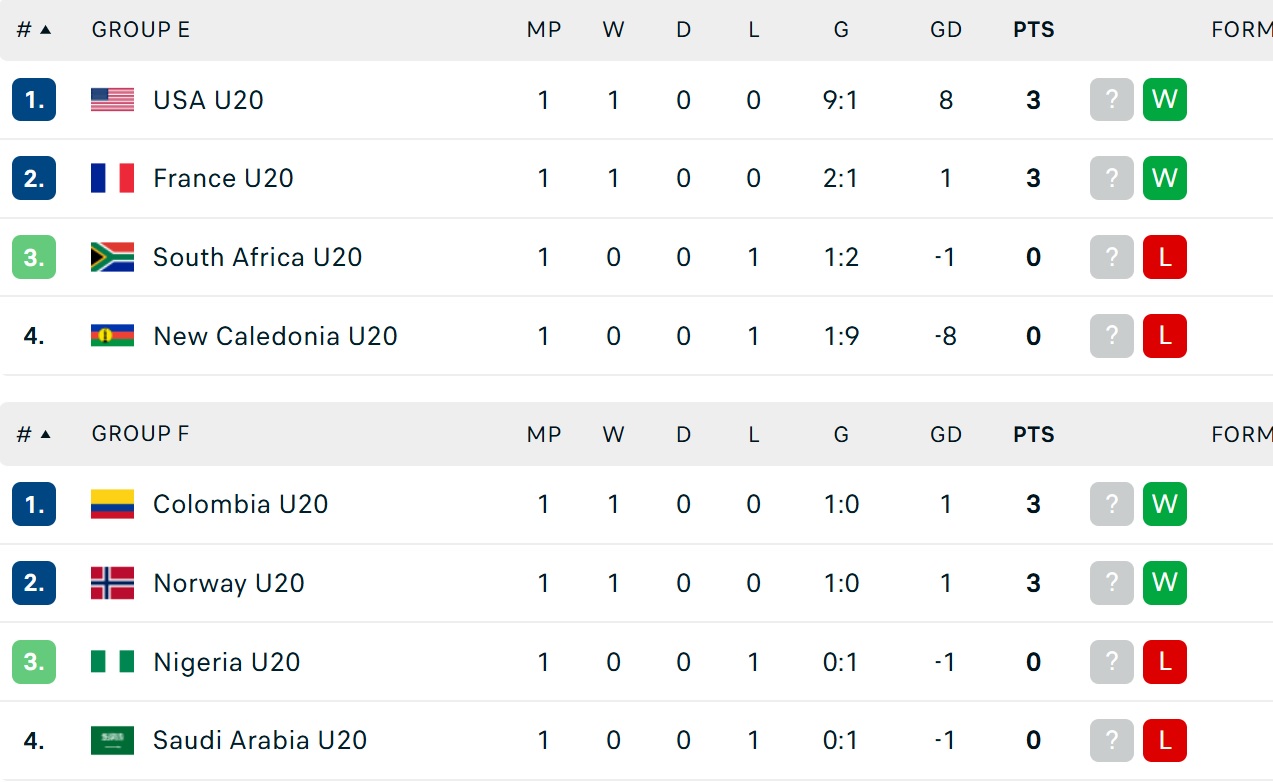1273x783 pixels.
Task: Click the South Africa U20 flag
Action: coord(112,257)
